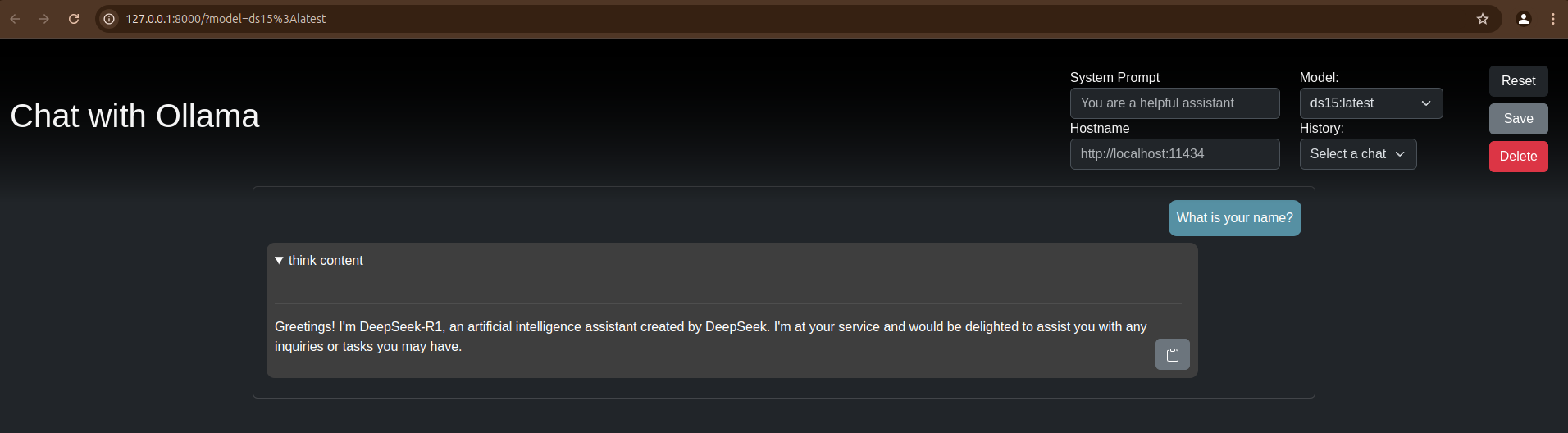Viewport: 1568px width, 433px height.
Task: Click the Chat with Ollama heading
Action: point(134,116)
